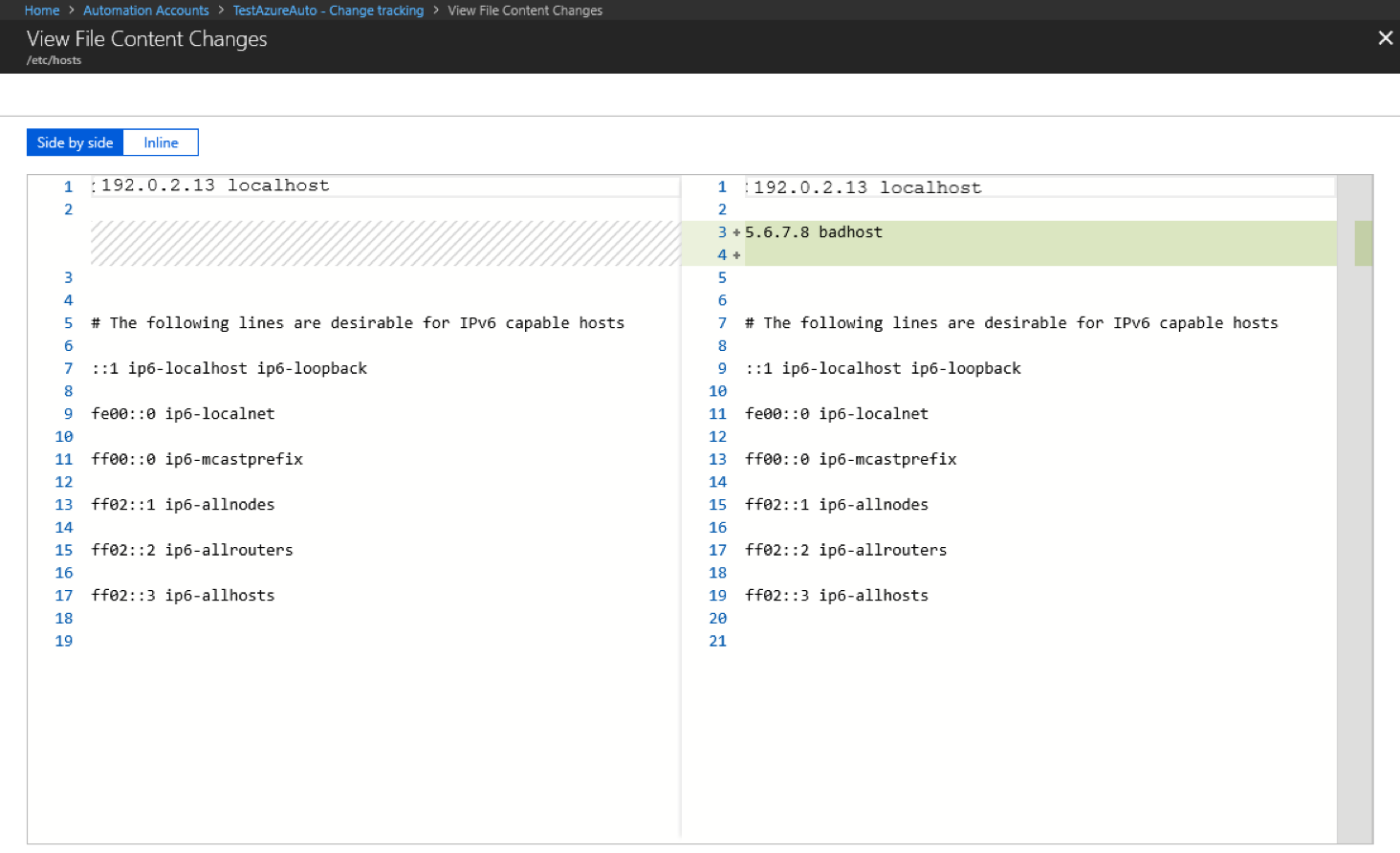Click the highlighted added line 5.6.7.8 badhost
Screen dimensions: 1400x853
pos(814,231)
